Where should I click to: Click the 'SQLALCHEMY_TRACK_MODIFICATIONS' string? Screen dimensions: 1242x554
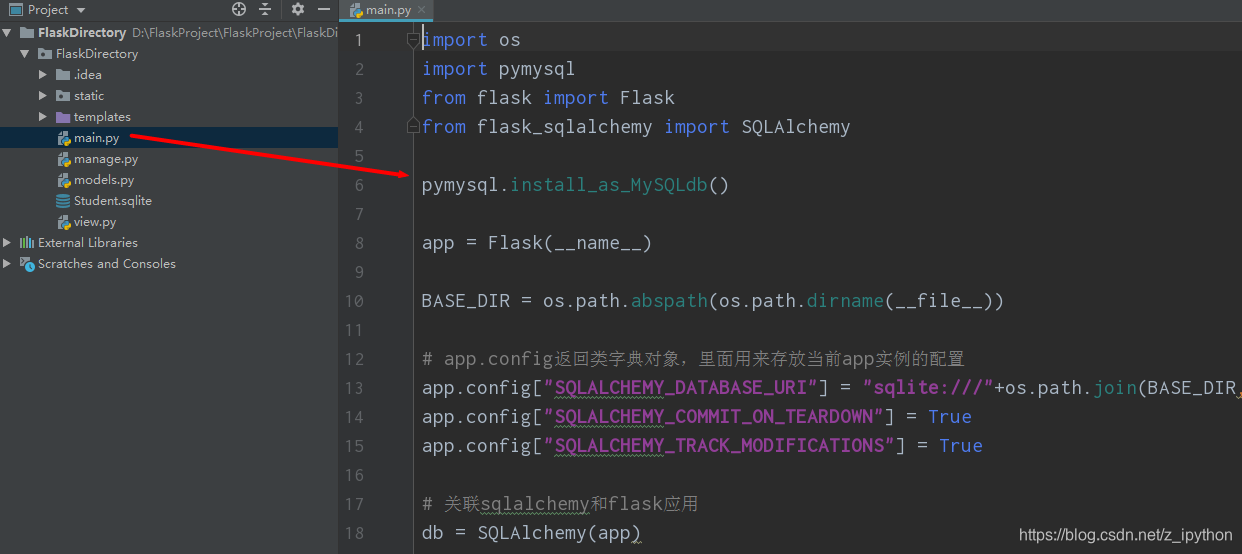[718, 446]
